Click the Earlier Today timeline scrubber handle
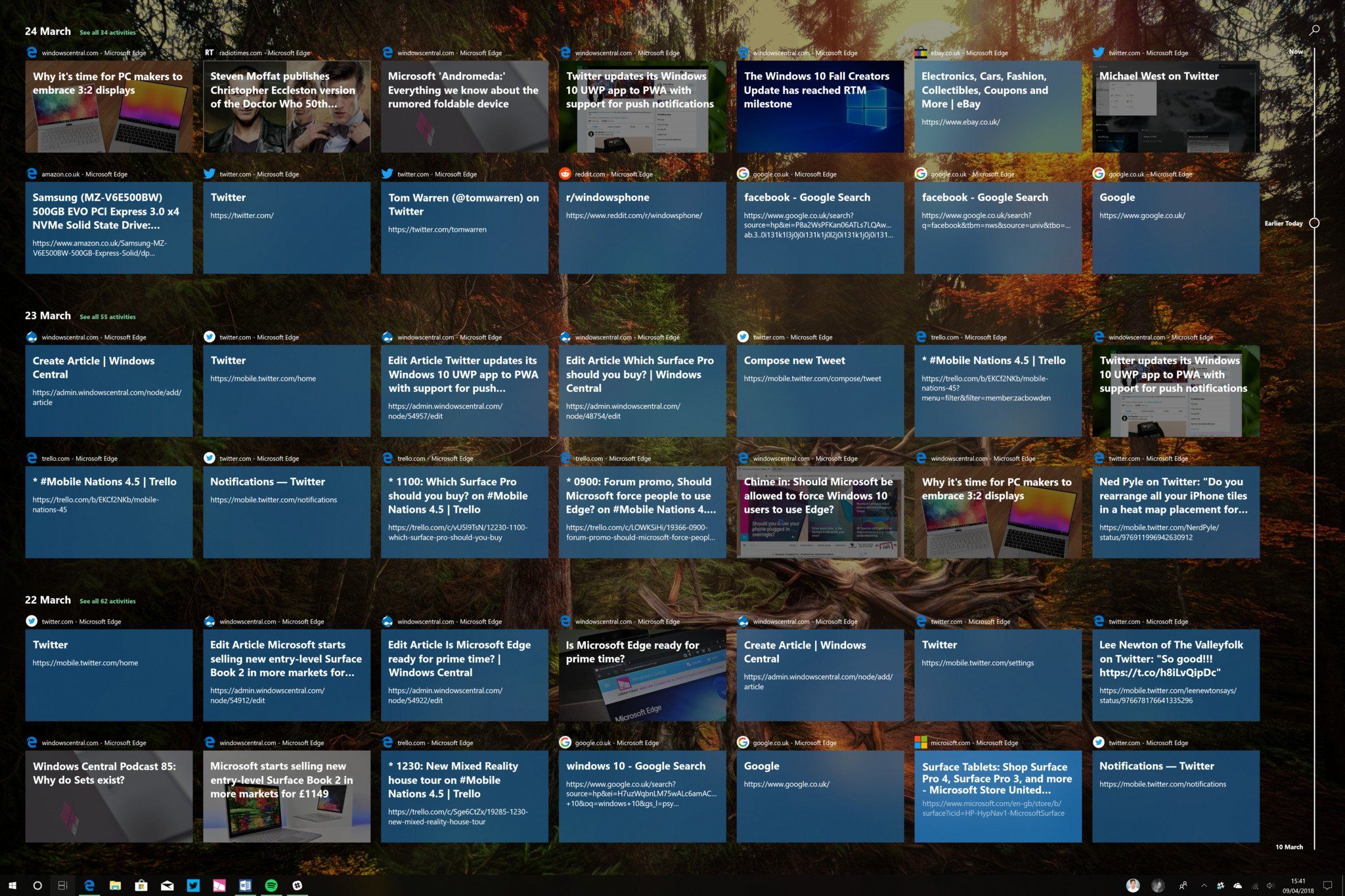Image resolution: width=1345 pixels, height=896 pixels. 1314,223
